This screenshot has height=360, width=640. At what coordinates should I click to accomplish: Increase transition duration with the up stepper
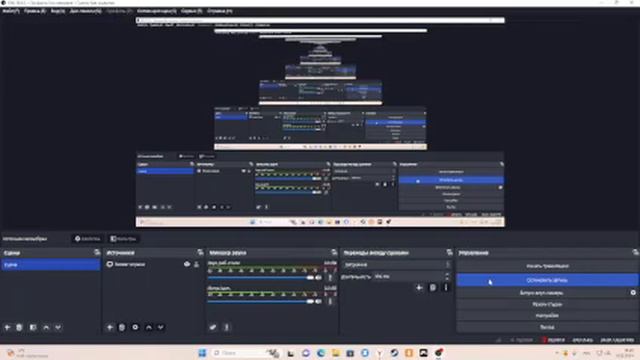click(x=447, y=274)
